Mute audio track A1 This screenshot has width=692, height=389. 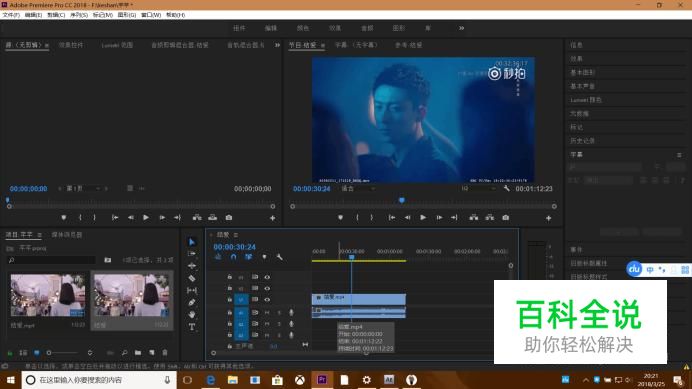(x=267, y=312)
